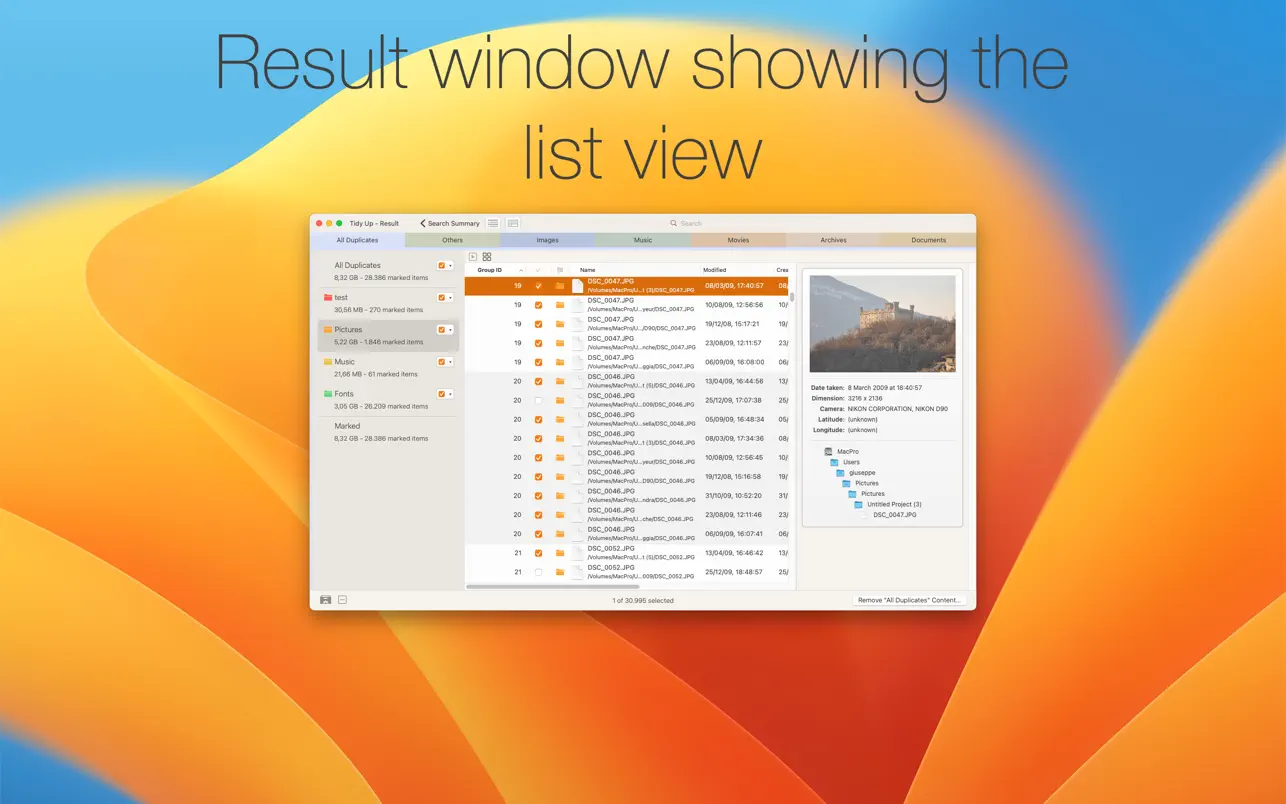Click the archive box icon at bottom left

click(326, 600)
